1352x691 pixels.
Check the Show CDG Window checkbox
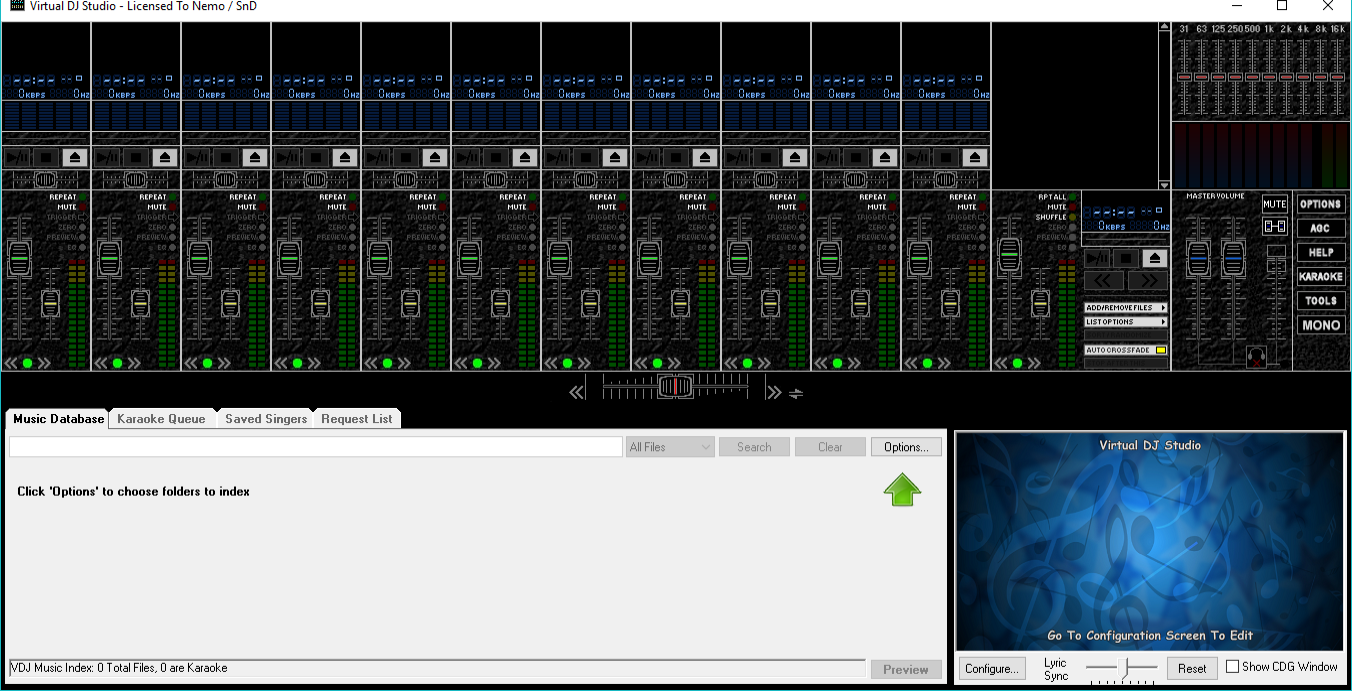point(1233,666)
